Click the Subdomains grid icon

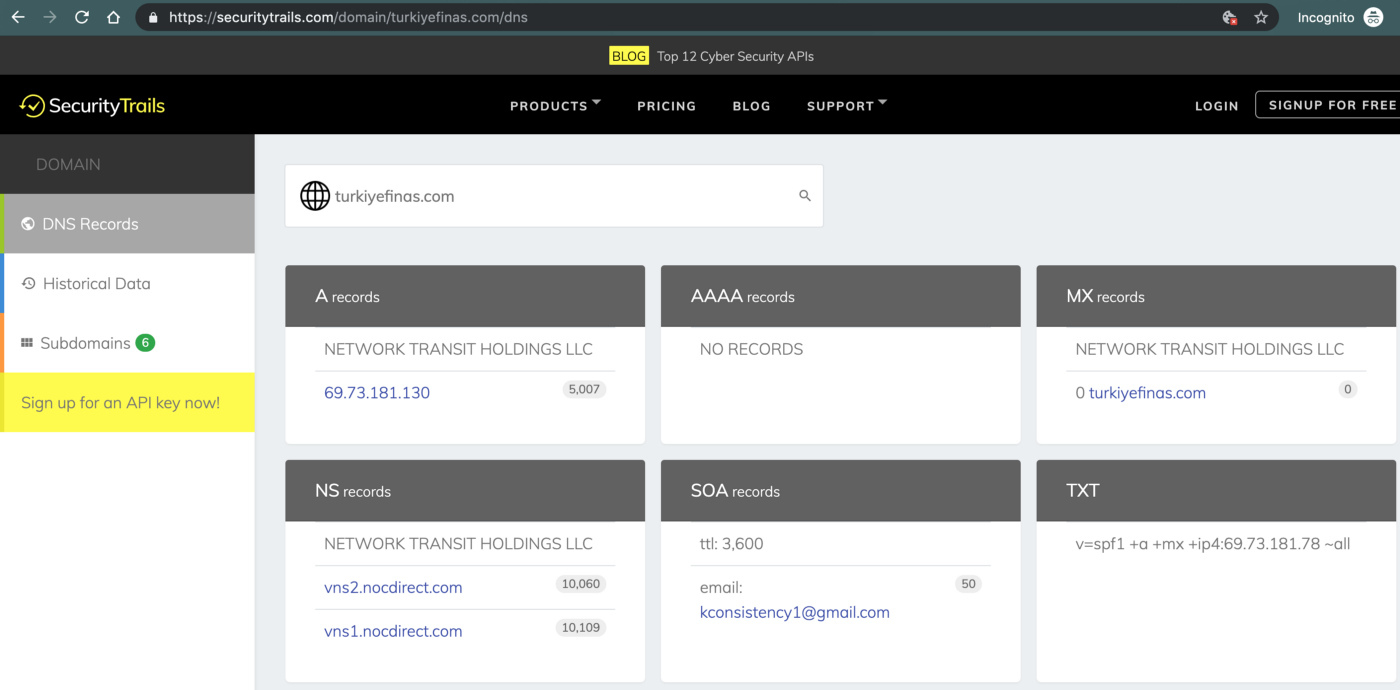[x=27, y=343]
